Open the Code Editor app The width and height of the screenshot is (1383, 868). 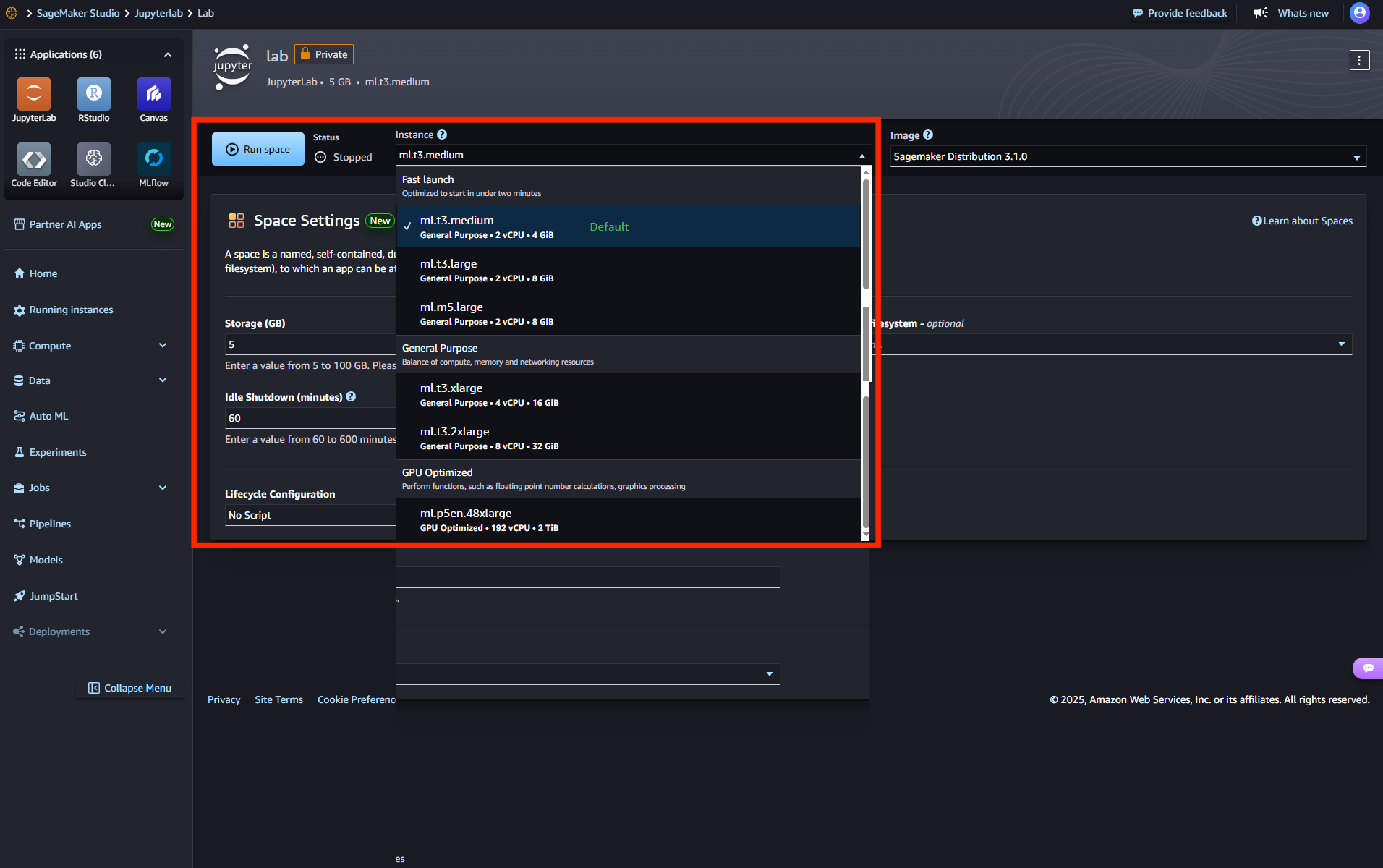(34, 159)
